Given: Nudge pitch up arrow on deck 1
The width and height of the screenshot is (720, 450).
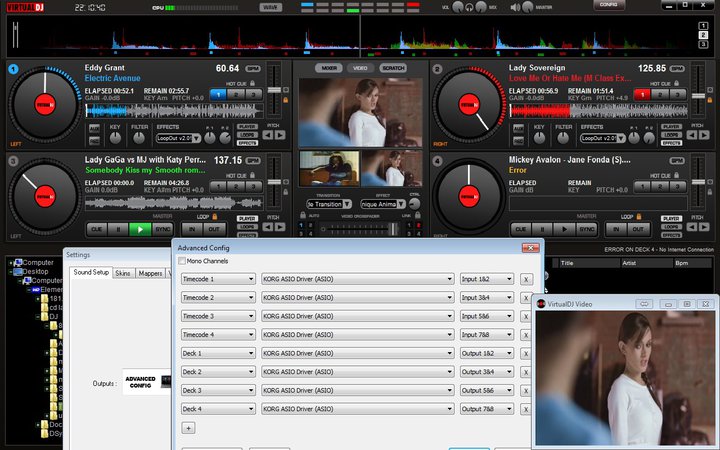Looking at the screenshot, I should [280, 135].
